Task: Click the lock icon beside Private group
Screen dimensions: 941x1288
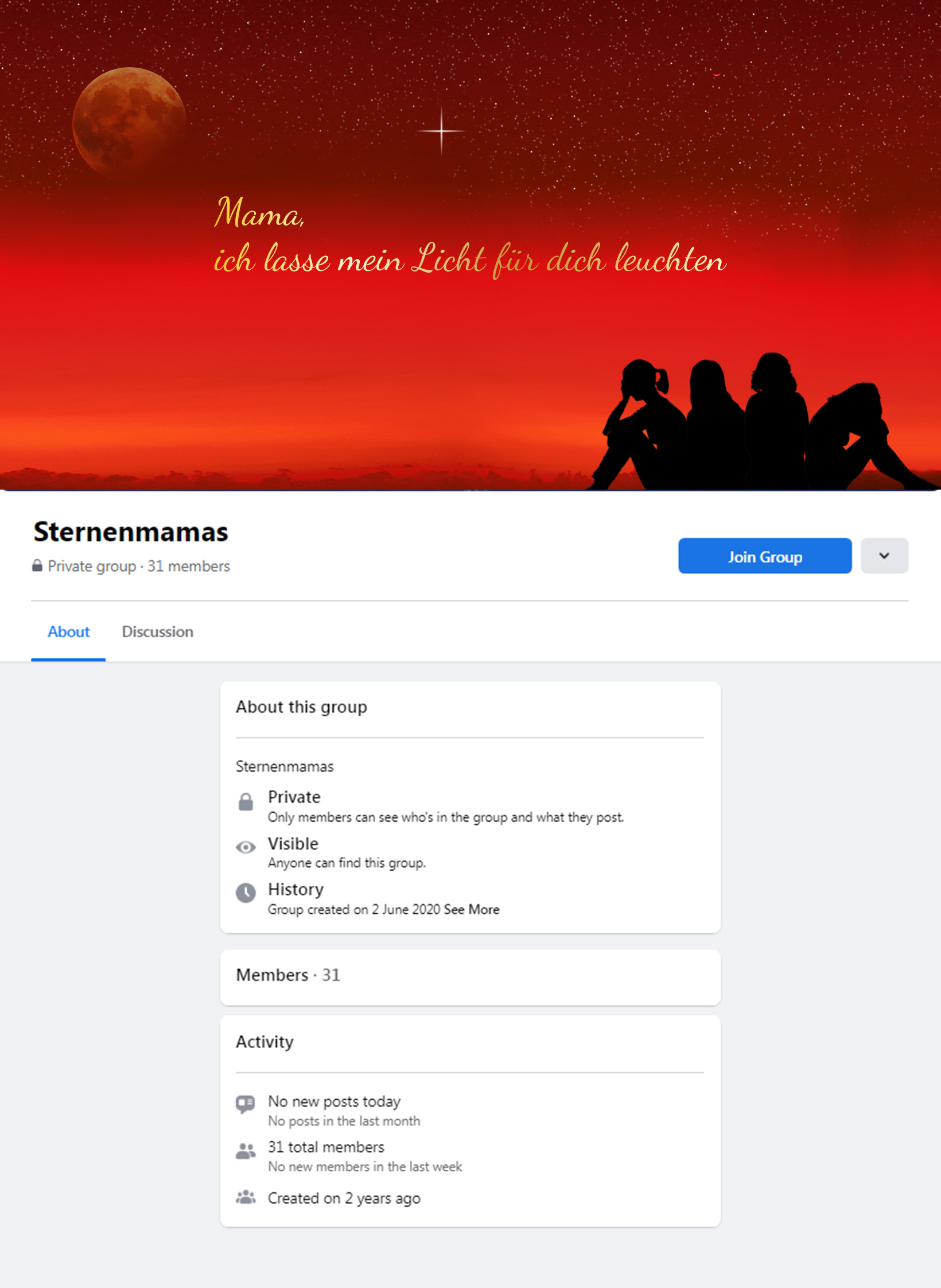Action: (x=37, y=565)
